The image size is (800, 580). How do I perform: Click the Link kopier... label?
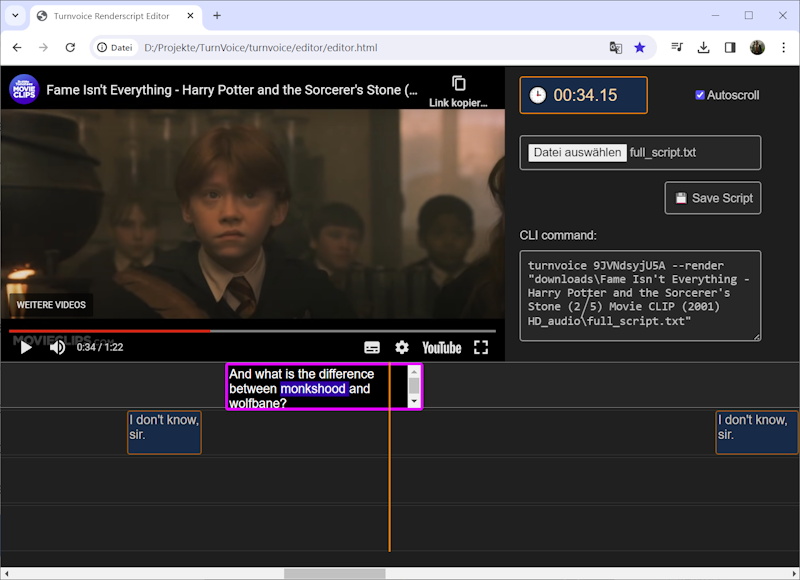click(458, 103)
